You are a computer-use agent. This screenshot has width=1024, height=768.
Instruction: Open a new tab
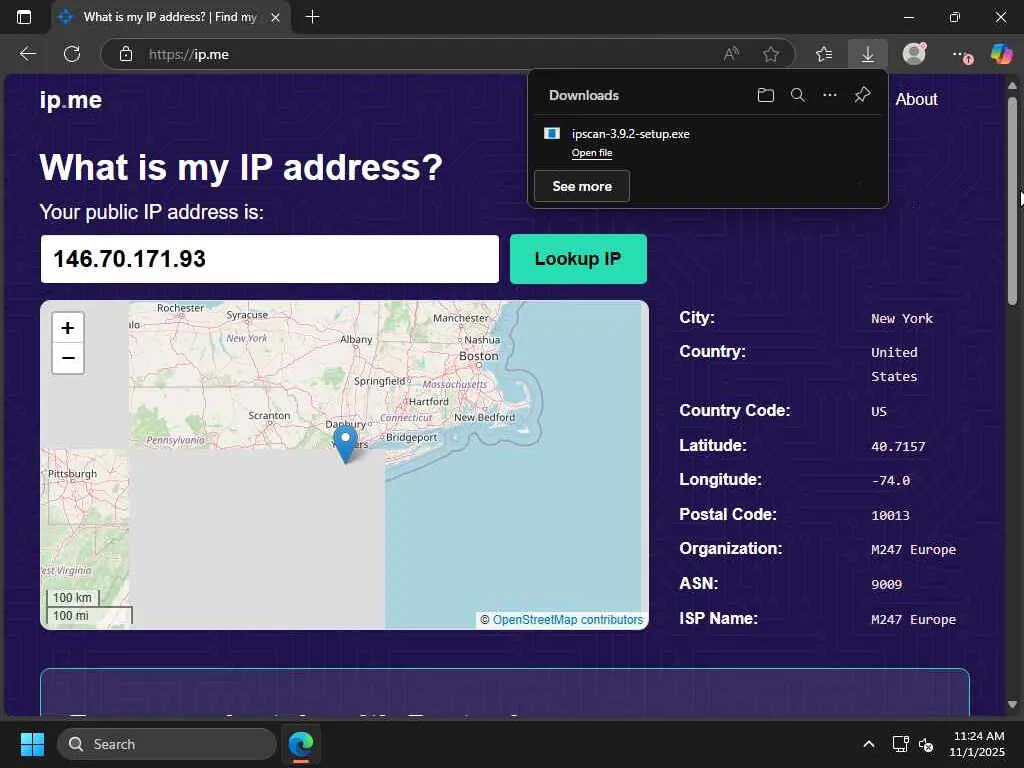(x=313, y=17)
